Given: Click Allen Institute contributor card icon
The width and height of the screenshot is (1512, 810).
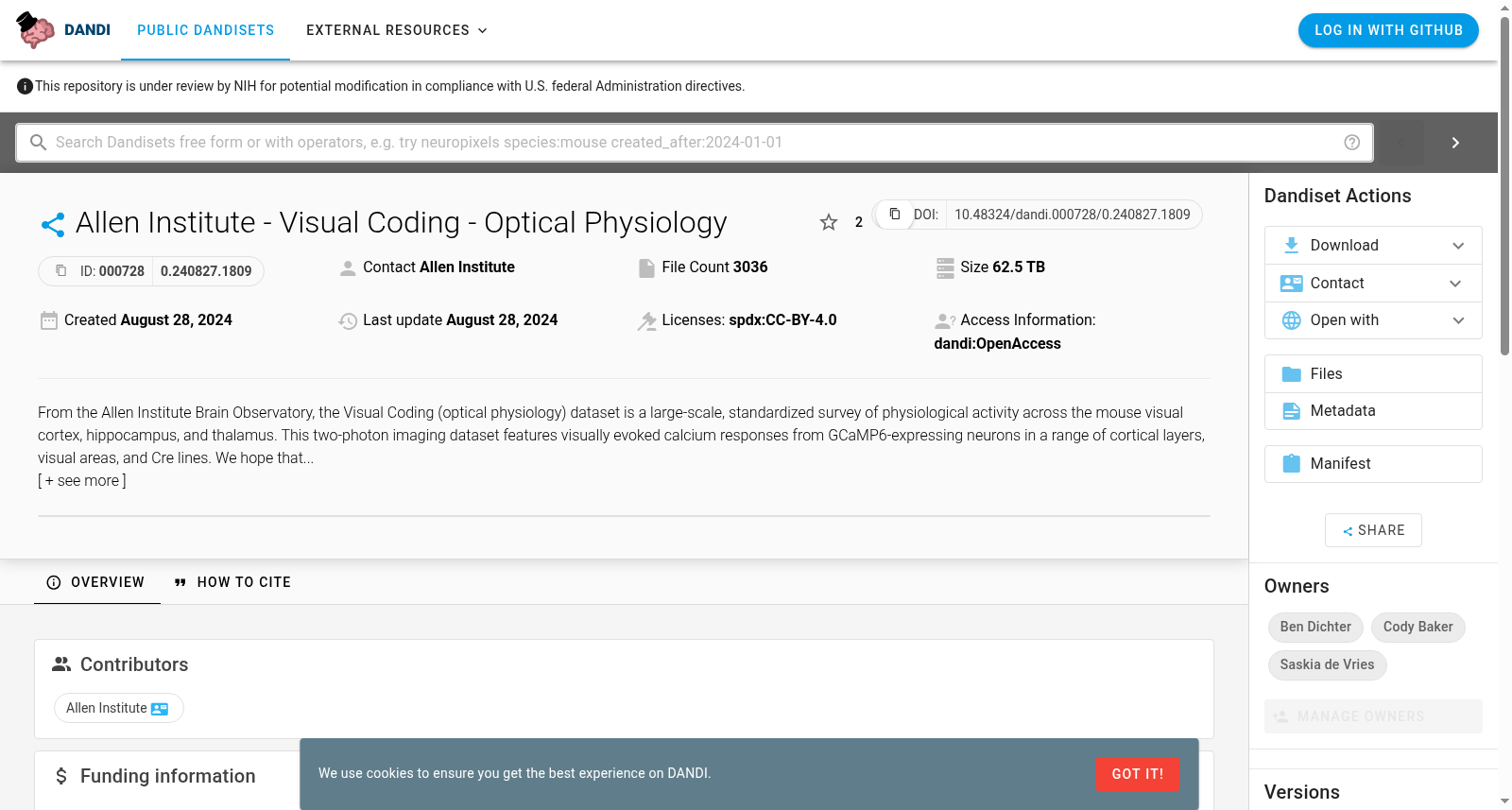Looking at the screenshot, I should [160, 709].
